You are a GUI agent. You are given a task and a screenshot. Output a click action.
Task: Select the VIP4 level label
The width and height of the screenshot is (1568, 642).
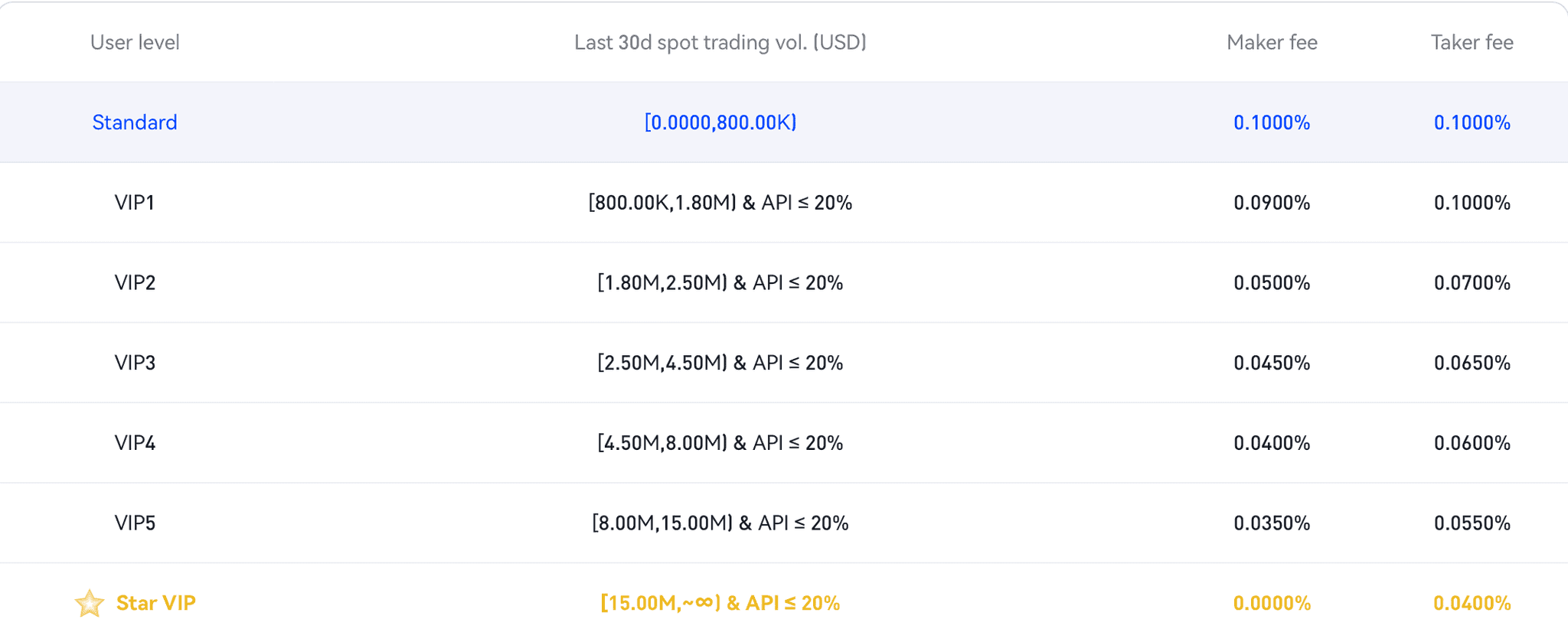(x=135, y=443)
